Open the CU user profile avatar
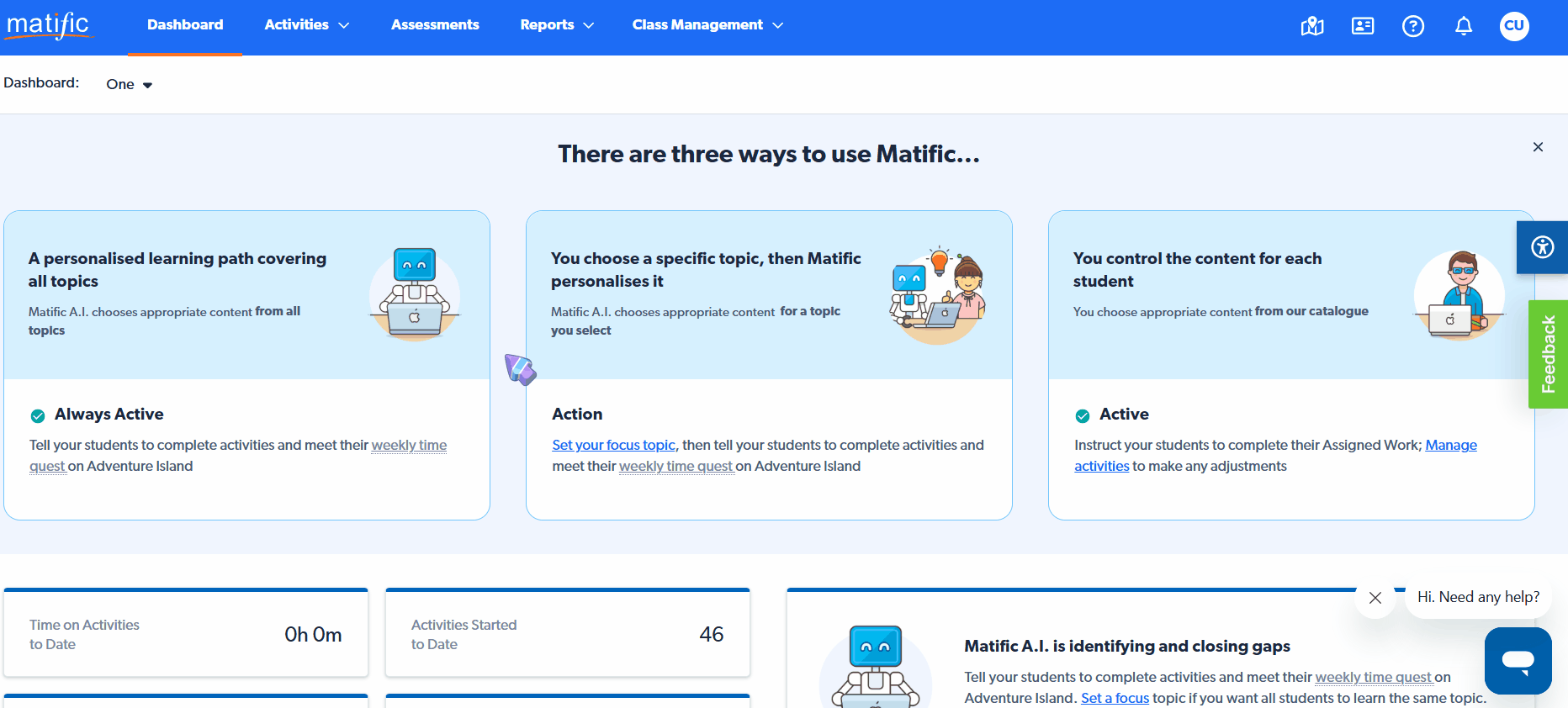Image resolution: width=1568 pixels, height=708 pixels. point(1514,25)
